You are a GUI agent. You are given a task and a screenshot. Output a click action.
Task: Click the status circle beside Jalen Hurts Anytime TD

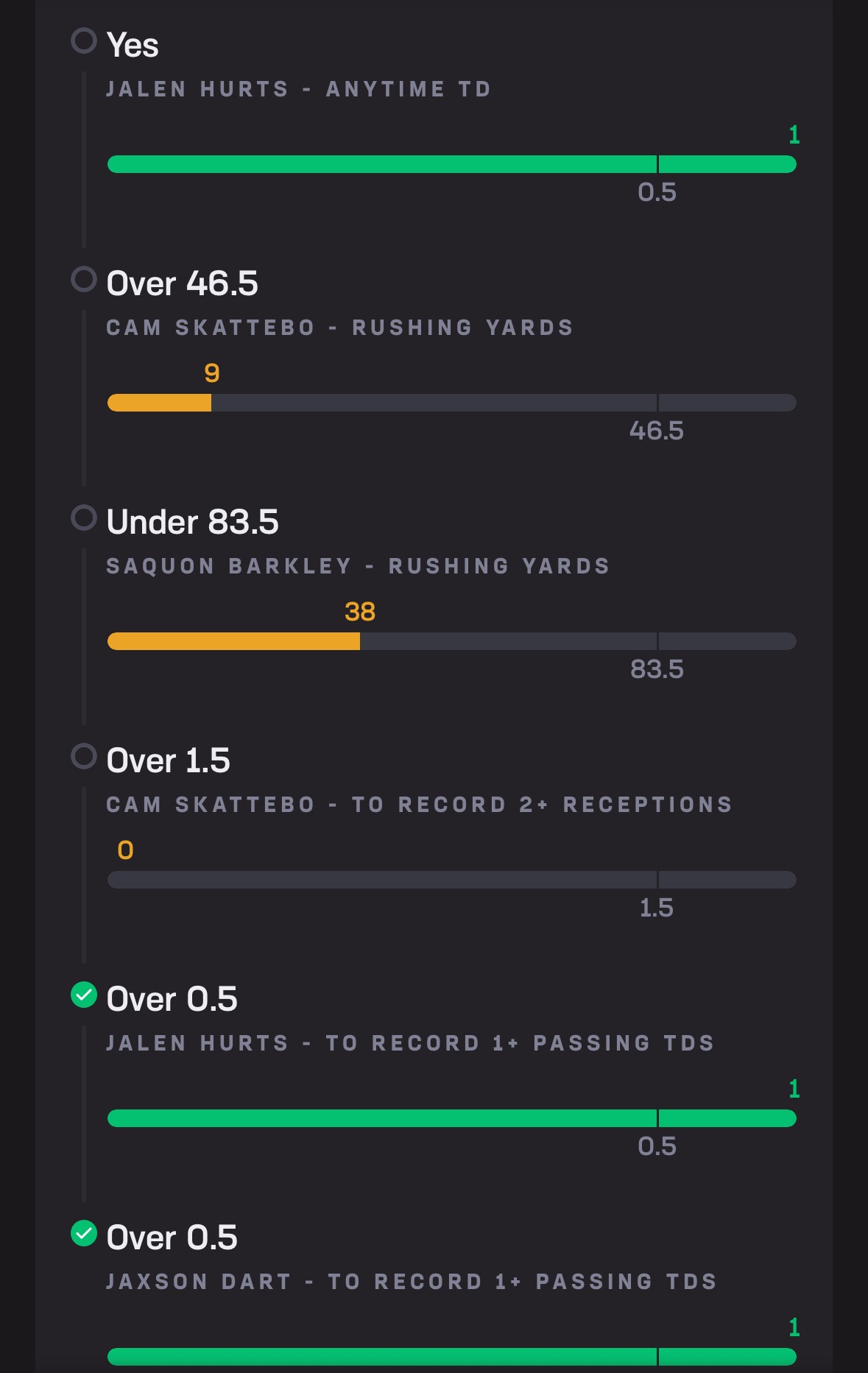[84, 40]
